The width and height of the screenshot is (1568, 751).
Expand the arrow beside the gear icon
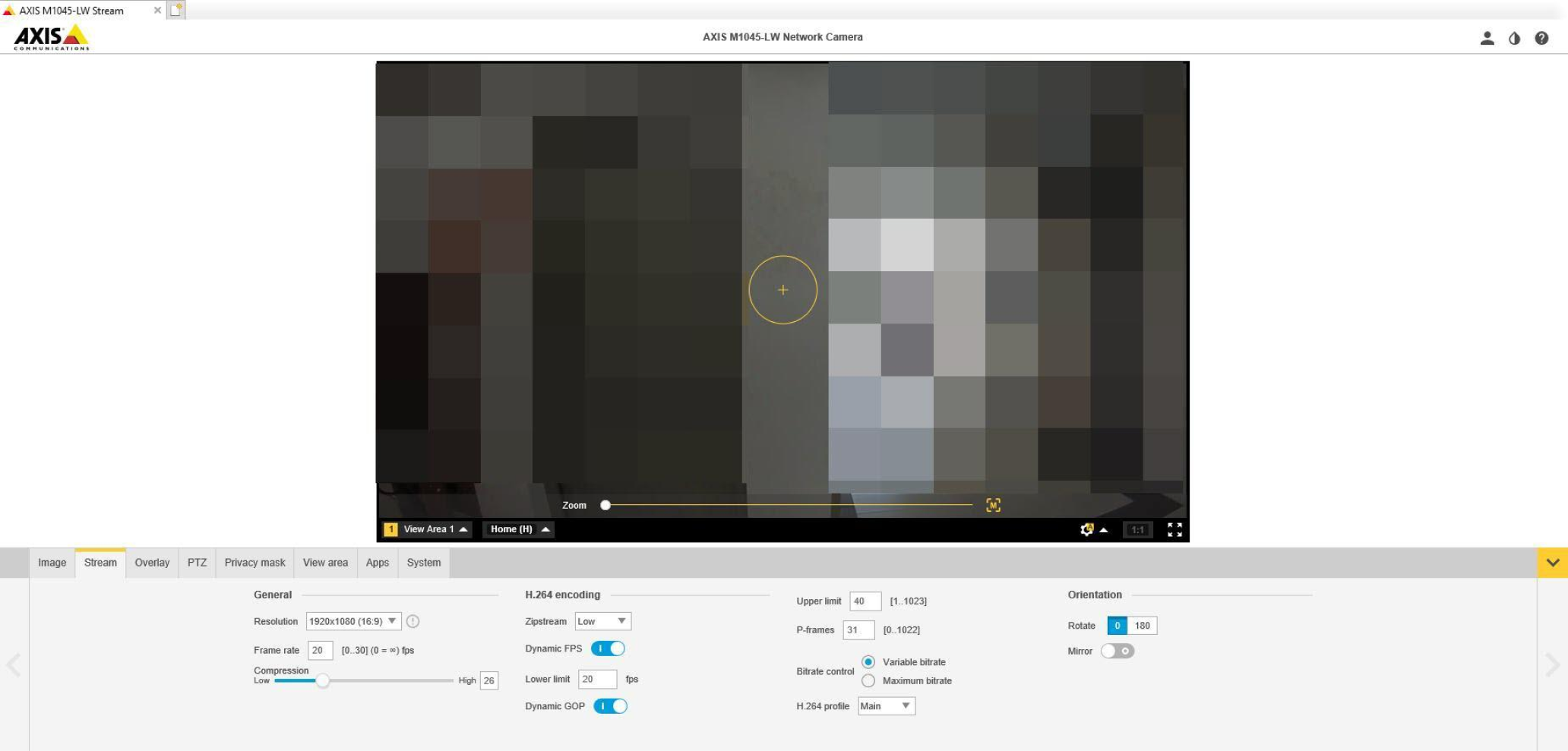click(1104, 529)
